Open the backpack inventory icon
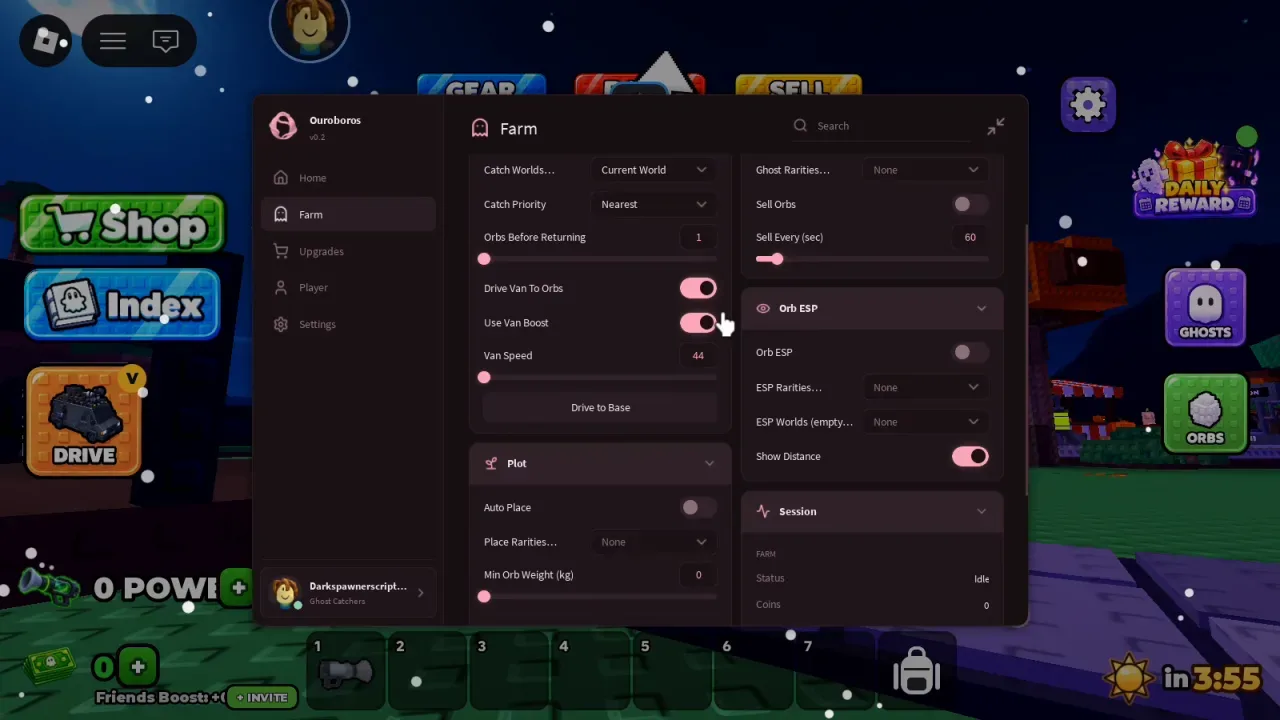 916,669
